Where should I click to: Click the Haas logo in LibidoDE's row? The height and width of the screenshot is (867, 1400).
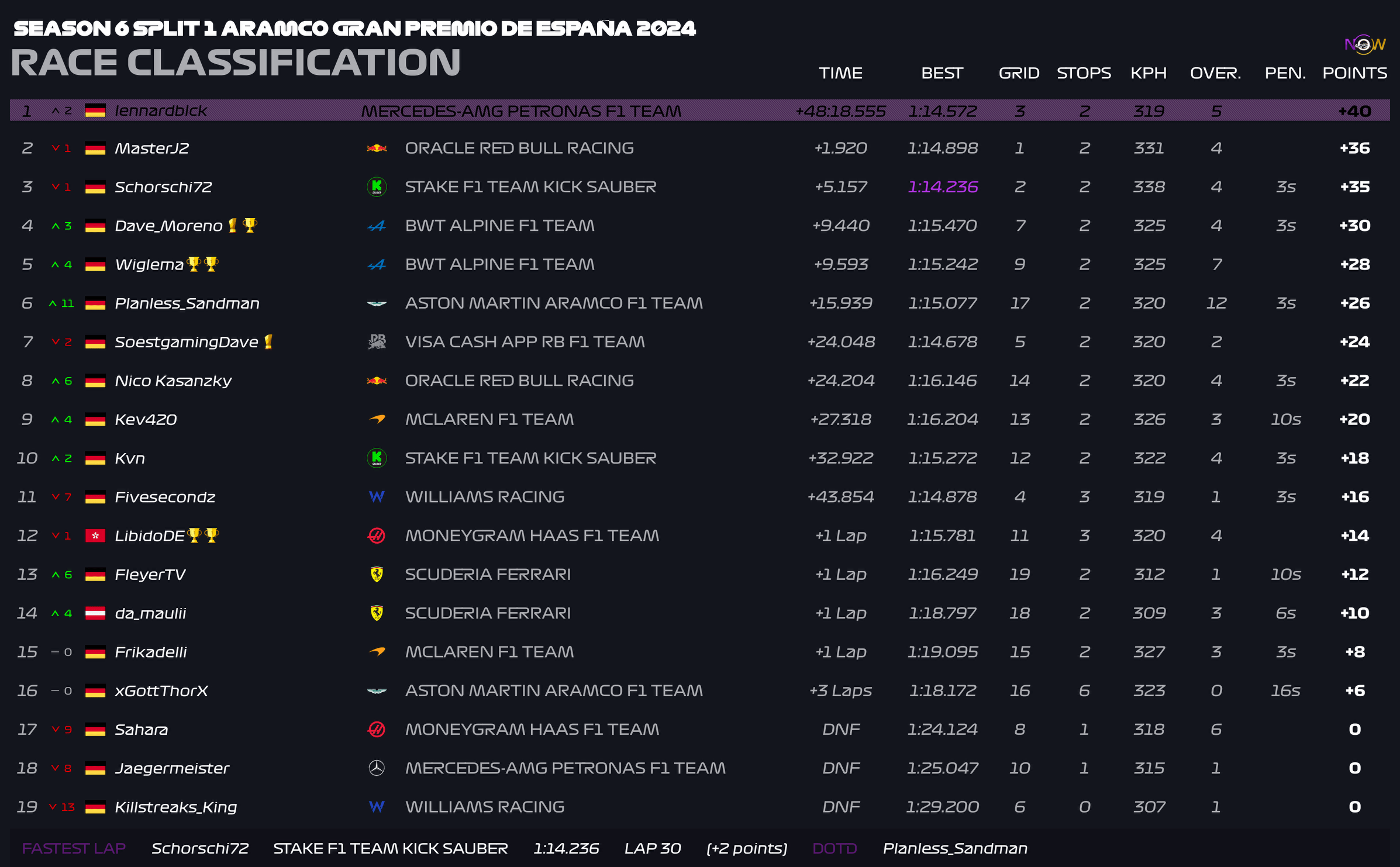(x=377, y=536)
